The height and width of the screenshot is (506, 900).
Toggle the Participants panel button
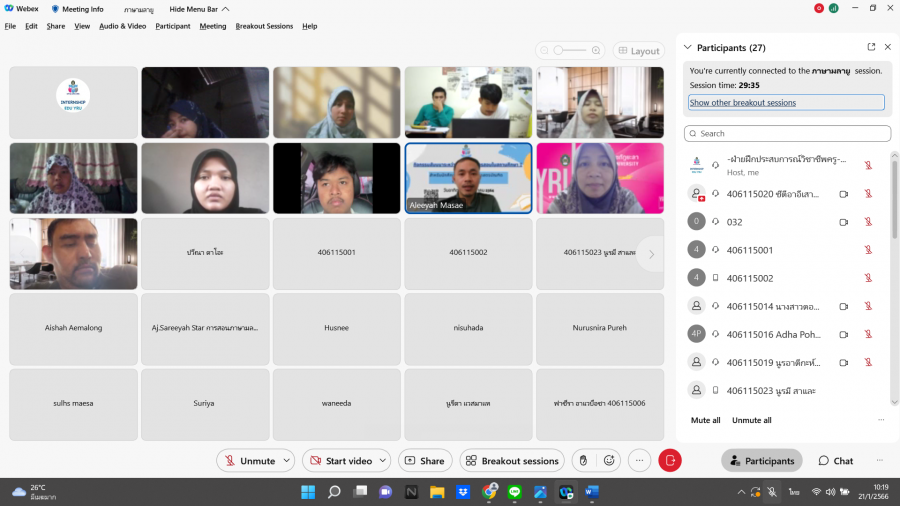pyautogui.click(x=762, y=461)
